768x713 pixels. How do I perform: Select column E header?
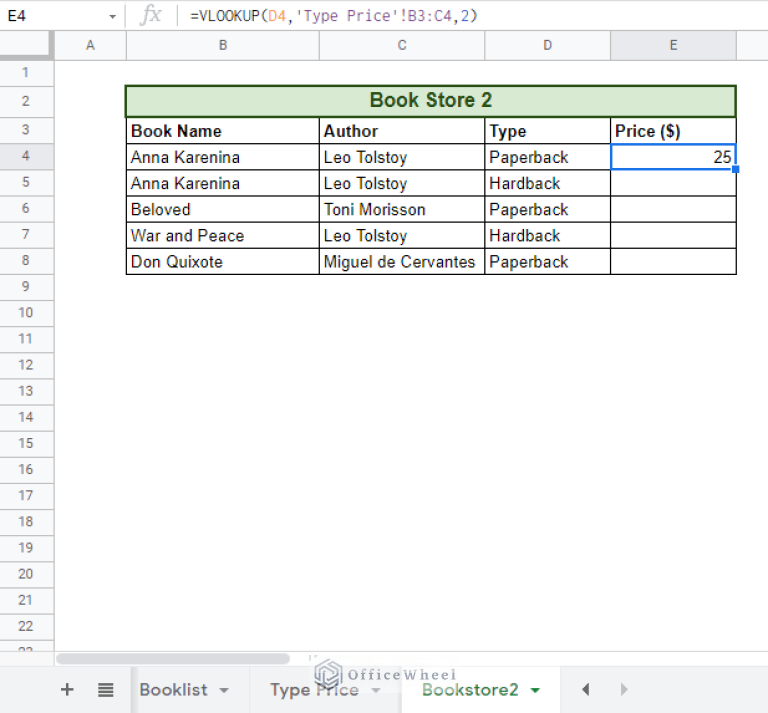pos(673,46)
